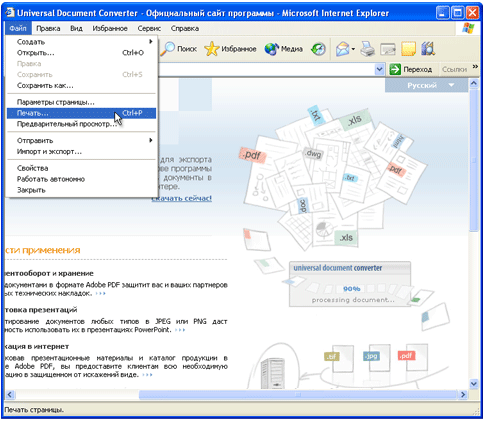Image resolution: width=484 pixels, height=422 pixels.
Task: Click the vertical scrollbar thumb
Action: click(x=474, y=160)
